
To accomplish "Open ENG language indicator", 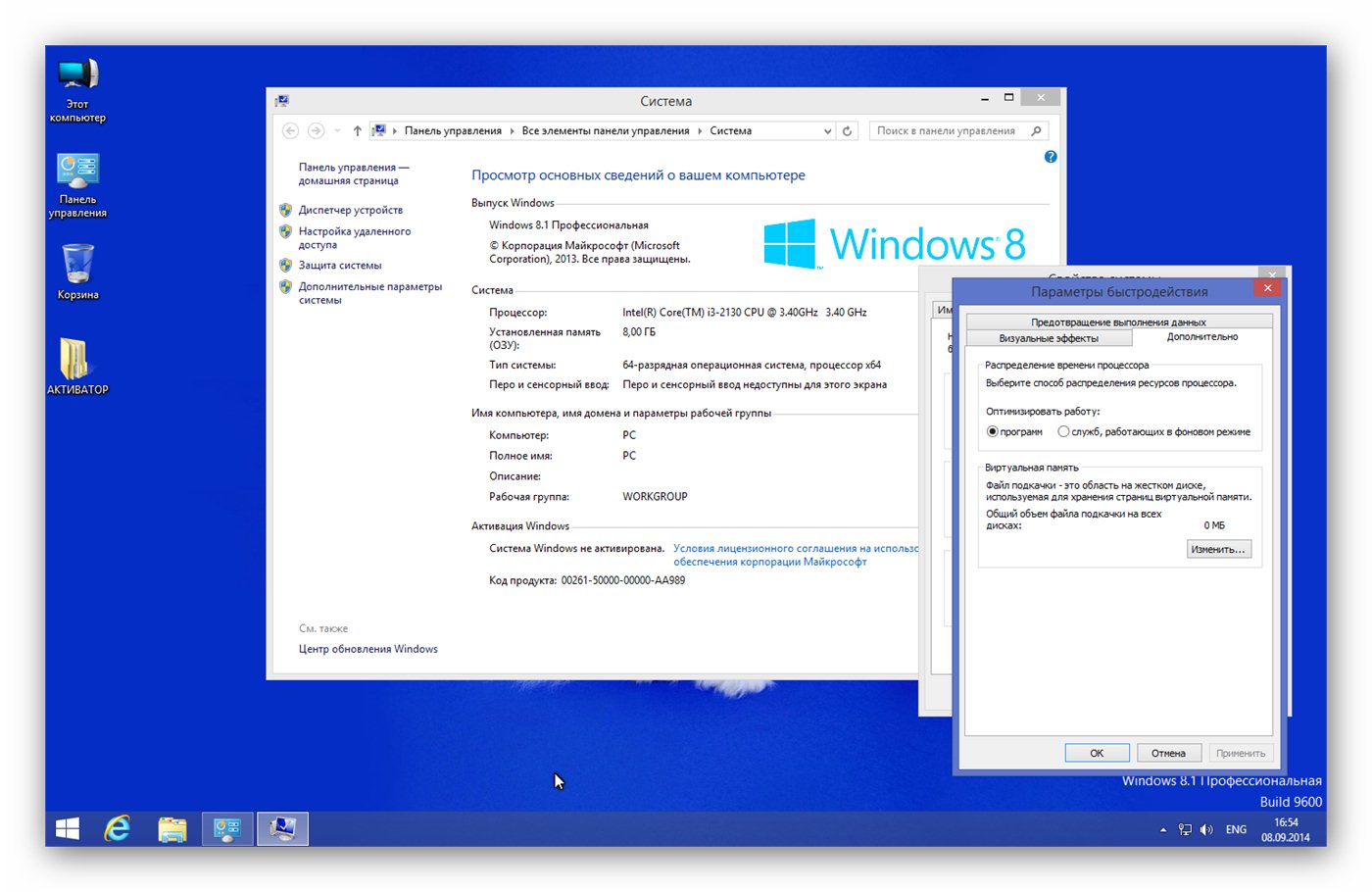I will (x=1236, y=829).
